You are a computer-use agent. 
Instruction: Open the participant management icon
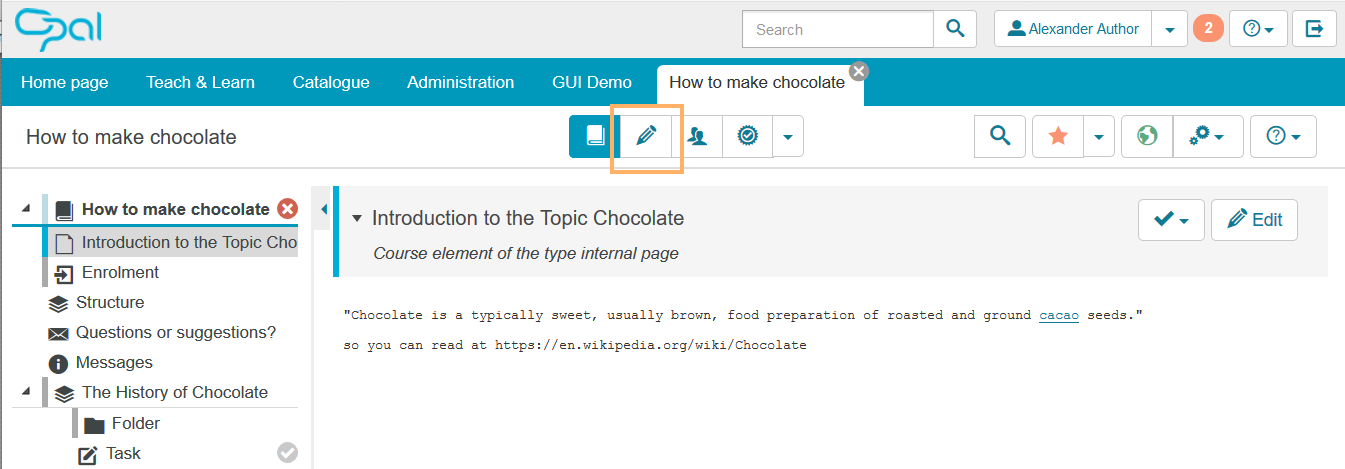pos(697,136)
